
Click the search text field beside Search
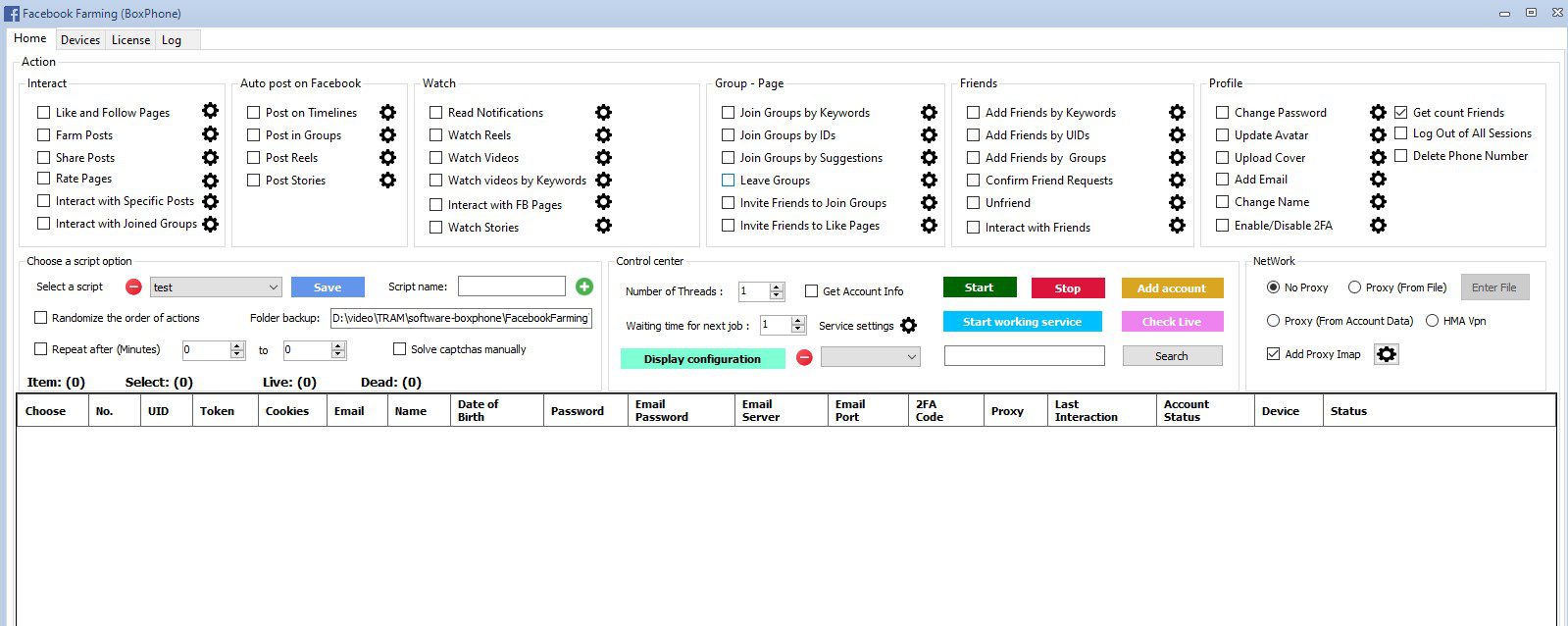pyautogui.click(x=1025, y=356)
